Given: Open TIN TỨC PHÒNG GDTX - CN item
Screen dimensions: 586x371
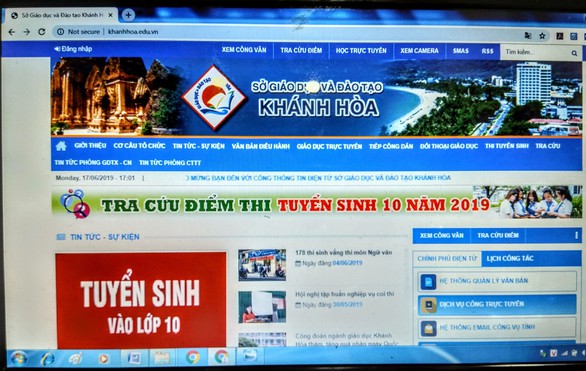Looking at the screenshot, I should pyautogui.click(x=93, y=163).
